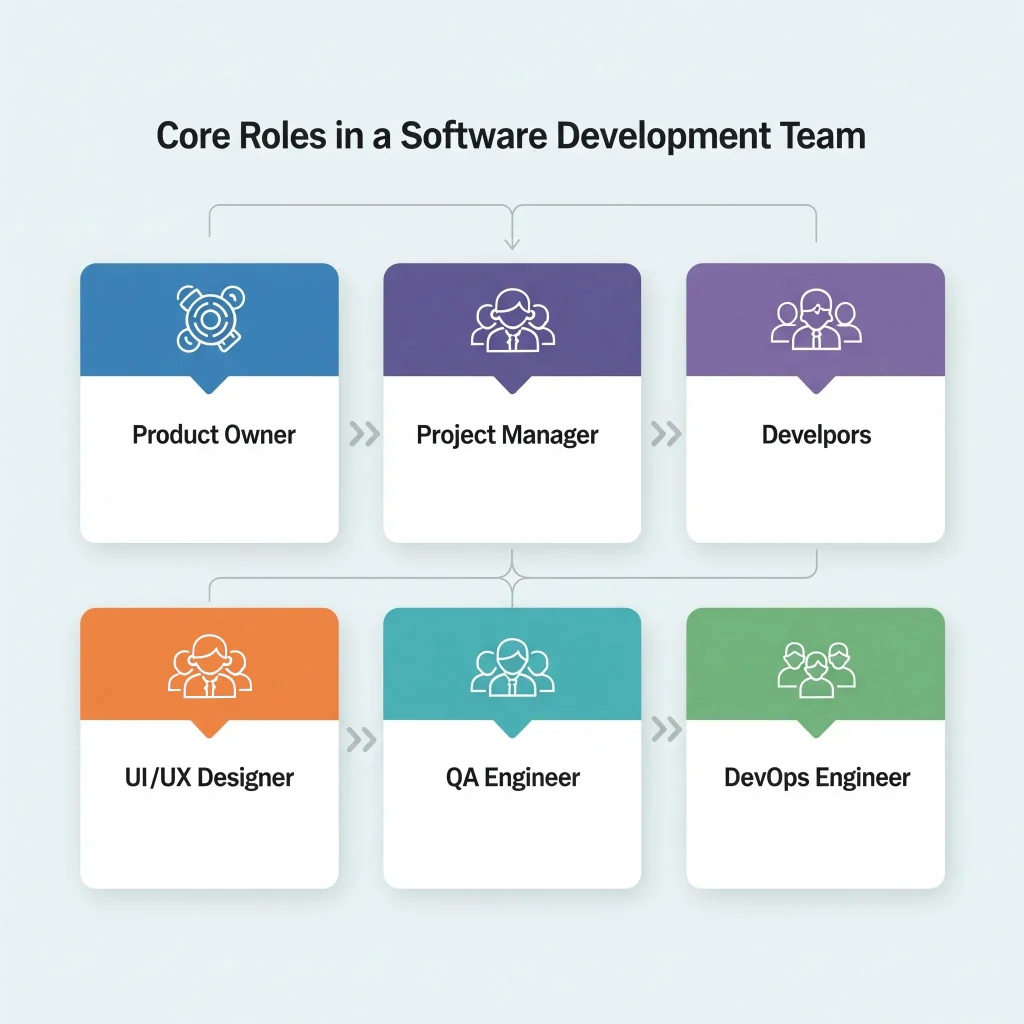
Task: Select the UI/UX Designer people icon
Action: pos(208,665)
